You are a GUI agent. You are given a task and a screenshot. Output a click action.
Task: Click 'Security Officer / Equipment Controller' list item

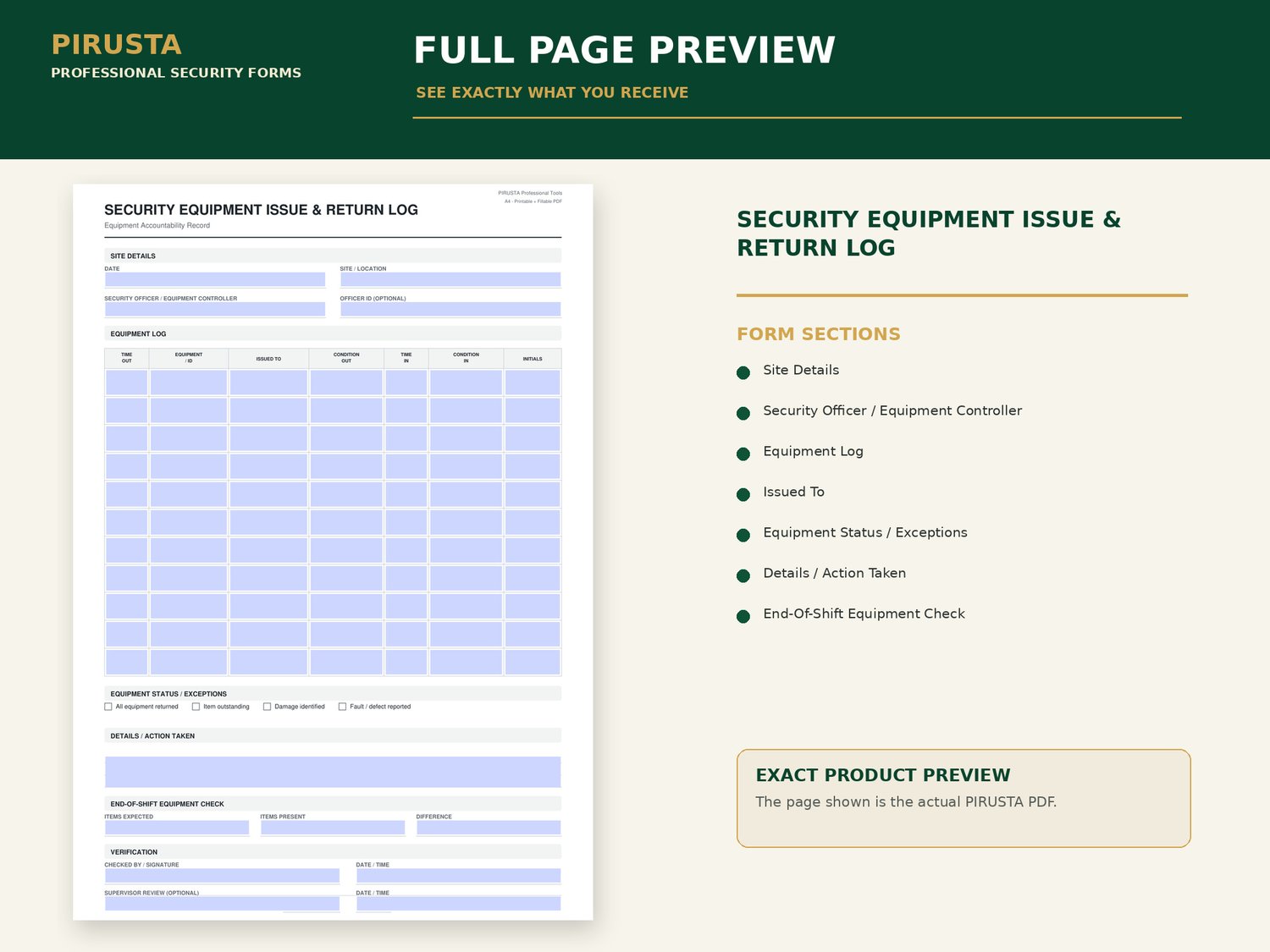tap(892, 410)
